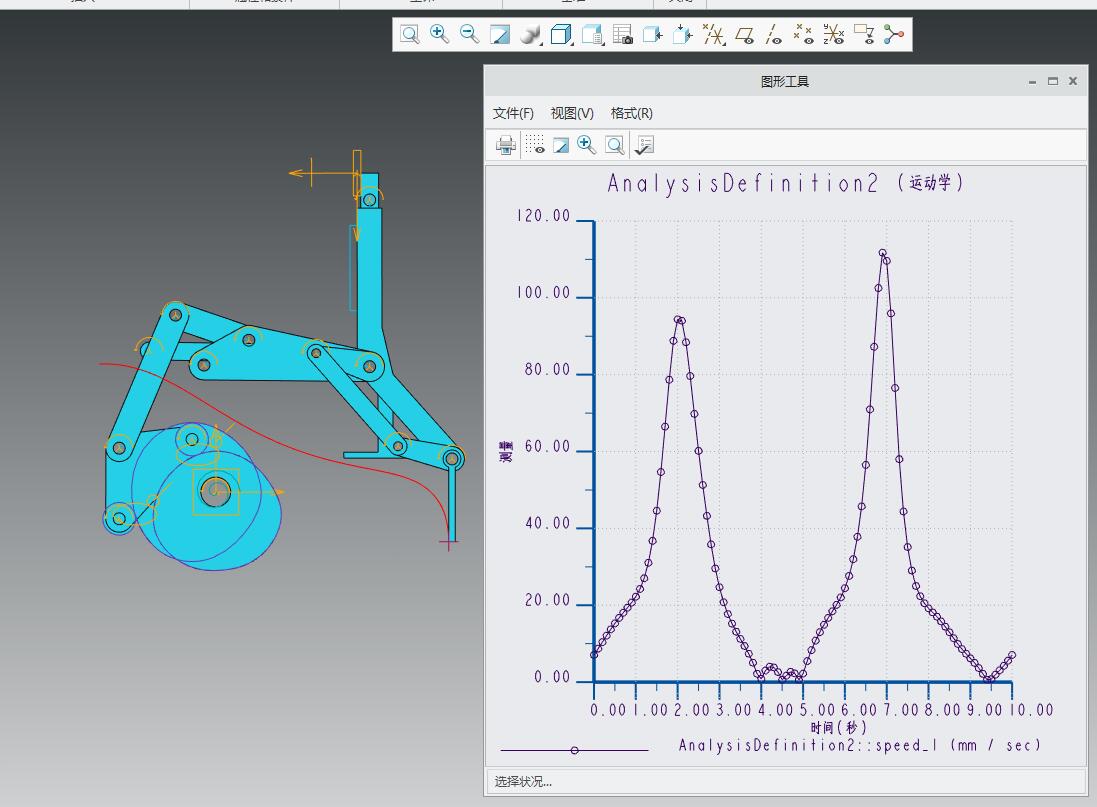The image size is (1097, 807).
Task: Toggle datum axis display
Action: click(773, 34)
